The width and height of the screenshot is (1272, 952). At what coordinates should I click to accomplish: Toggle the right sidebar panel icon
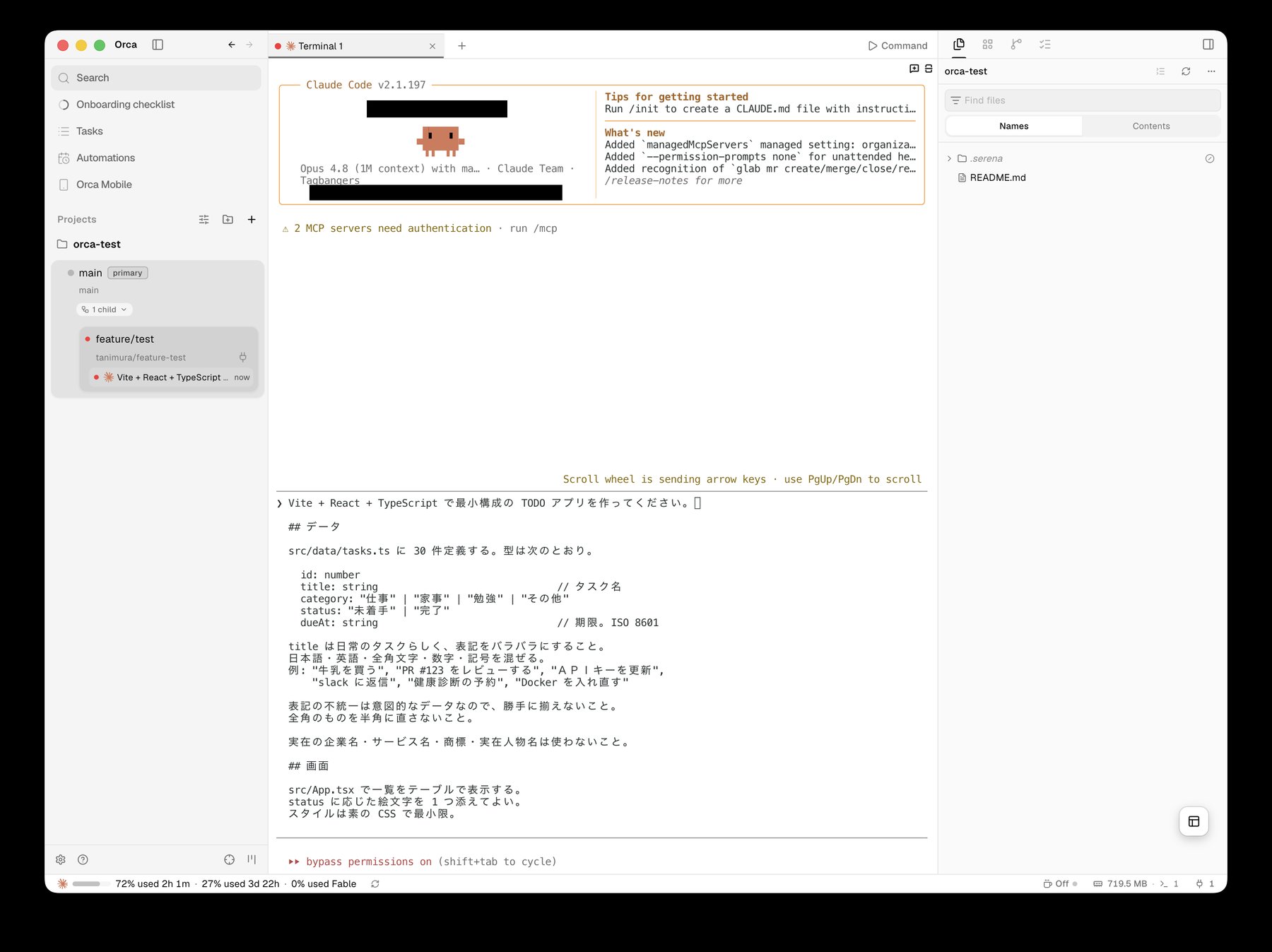(x=1208, y=45)
